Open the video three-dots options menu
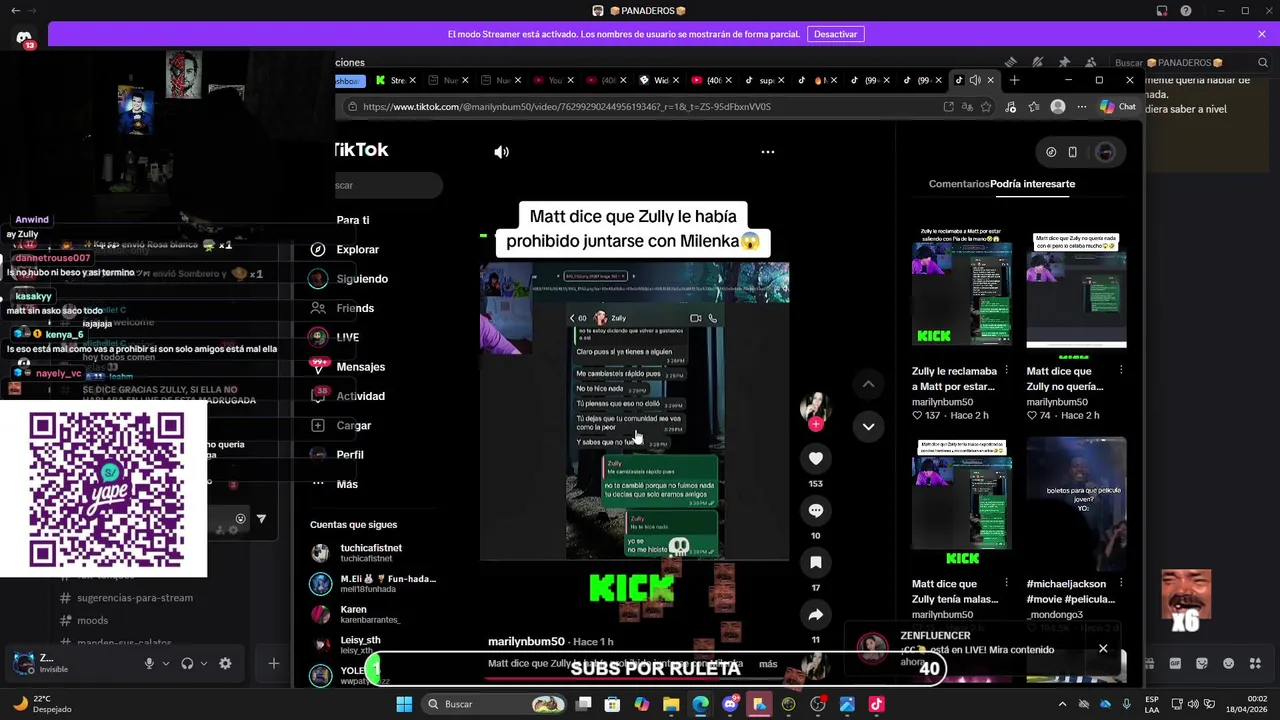The height and width of the screenshot is (720, 1280). (768, 152)
